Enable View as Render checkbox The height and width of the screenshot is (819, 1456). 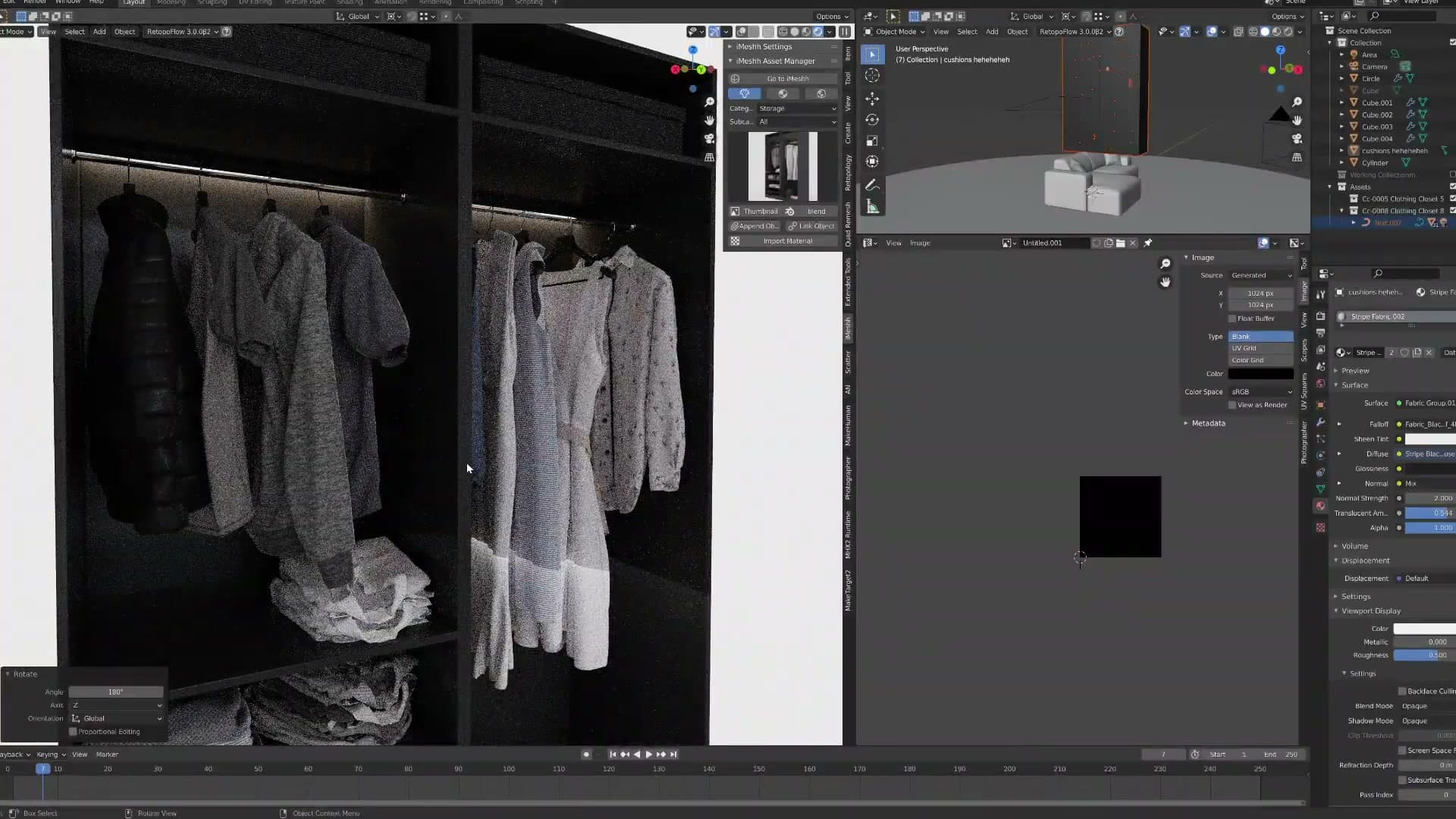tap(1232, 405)
